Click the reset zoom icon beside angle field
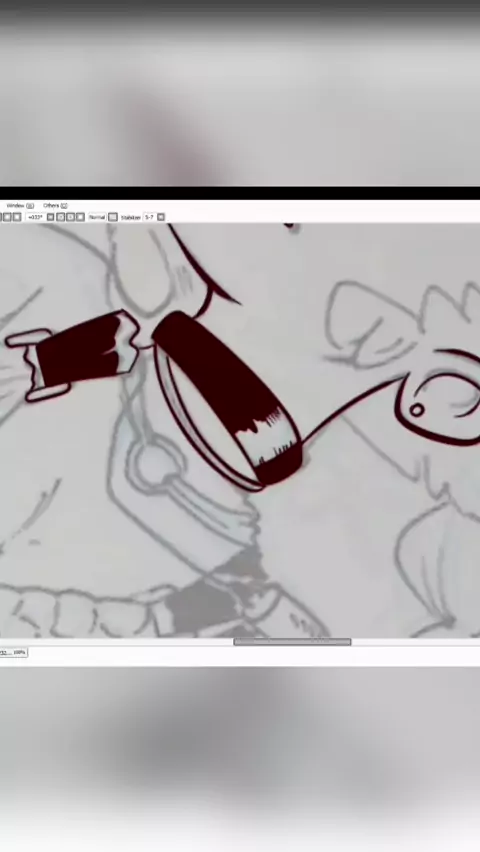The width and height of the screenshot is (480, 852). pyautogui.click(x=17, y=217)
